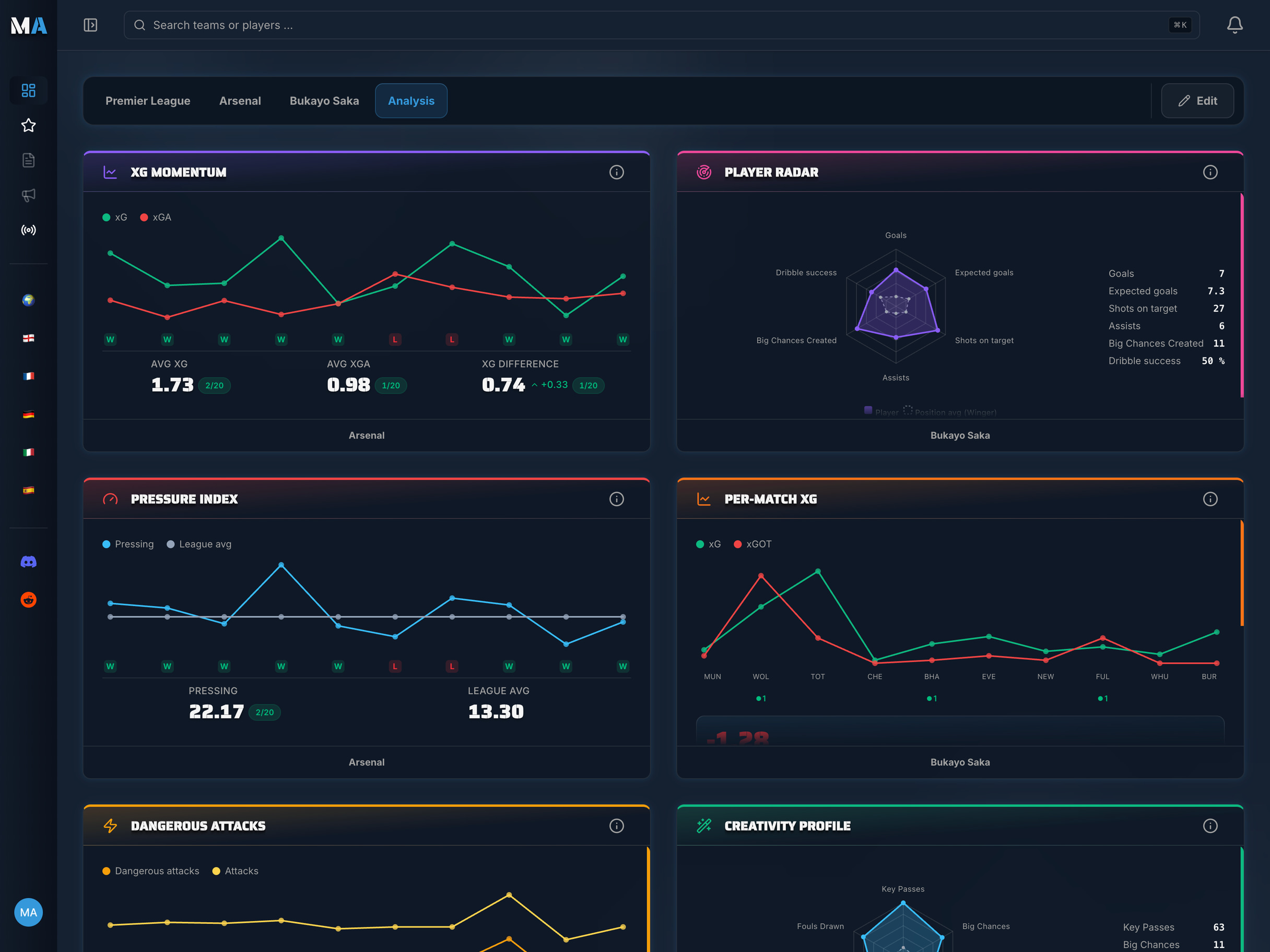This screenshot has height=952, width=1270.
Task: Show info for Creativity Profile card
Action: [x=1210, y=826]
